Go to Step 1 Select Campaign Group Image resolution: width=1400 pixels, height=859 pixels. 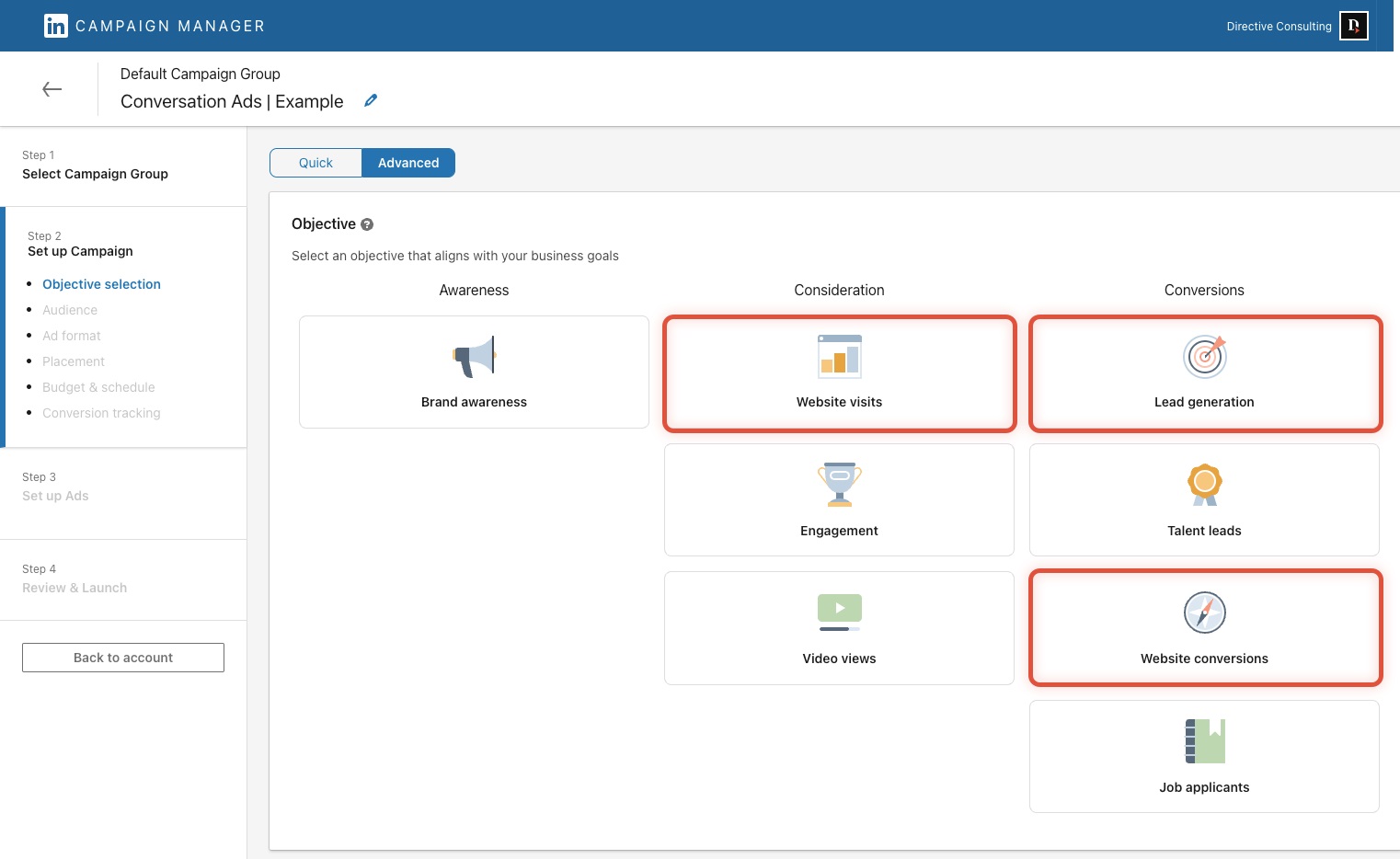tap(95, 174)
